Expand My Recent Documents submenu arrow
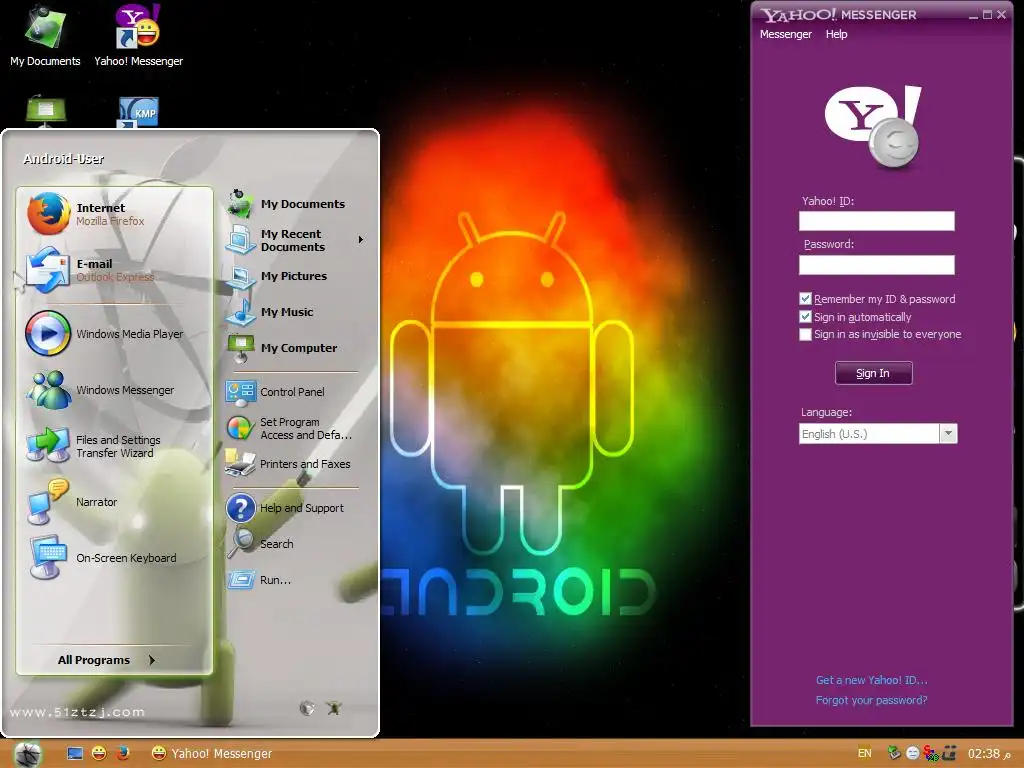The image size is (1024, 768). [x=360, y=240]
